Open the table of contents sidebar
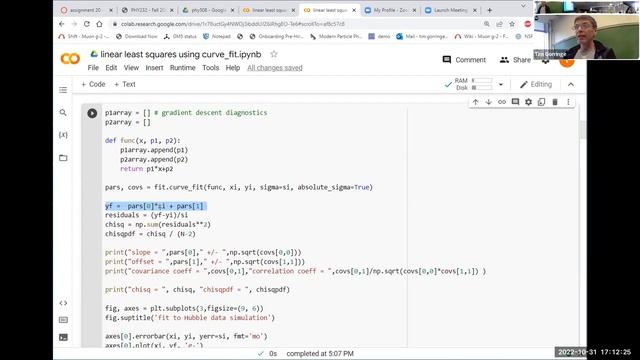 pyautogui.click(x=63, y=90)
